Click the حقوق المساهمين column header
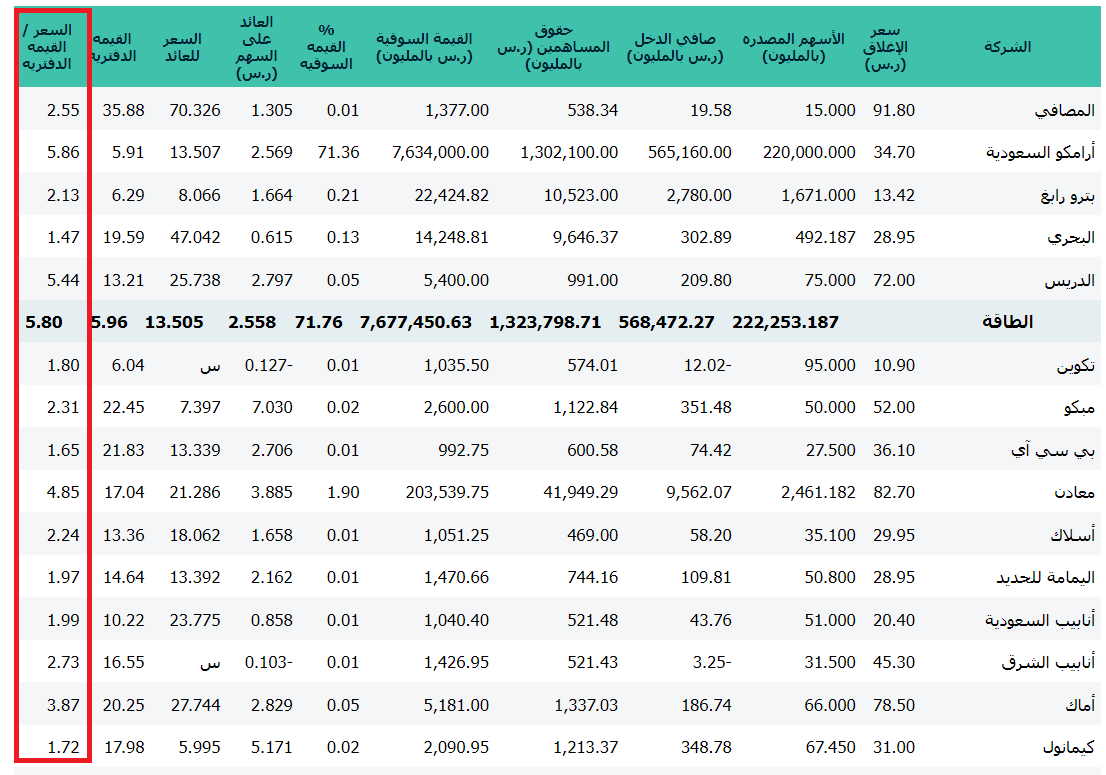The height and width of the screenshot is (775, 1106). click(554, 47)
